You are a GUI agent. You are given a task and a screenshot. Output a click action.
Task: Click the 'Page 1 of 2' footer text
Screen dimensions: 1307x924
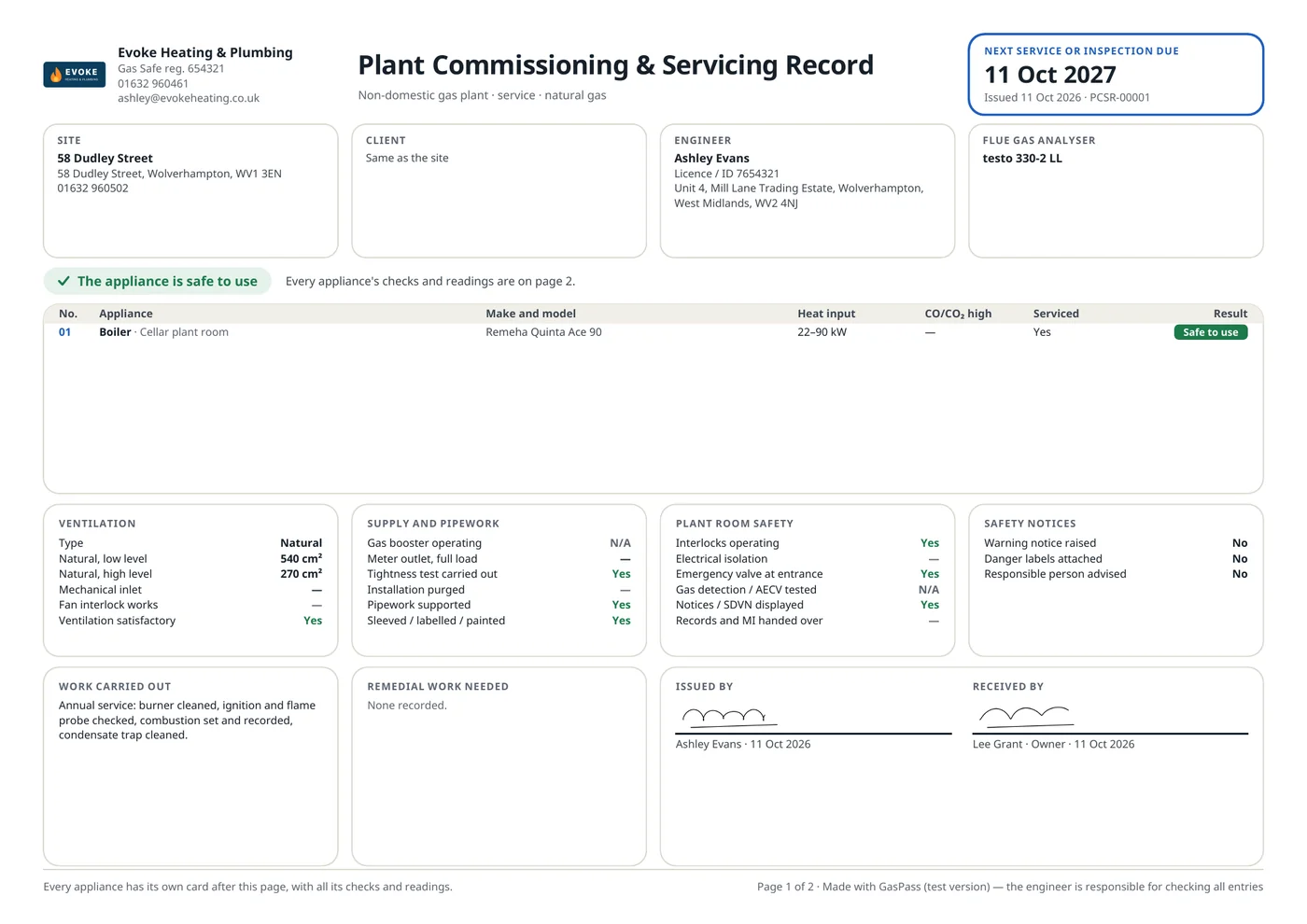pyautogui.click(x=786, y=887)
